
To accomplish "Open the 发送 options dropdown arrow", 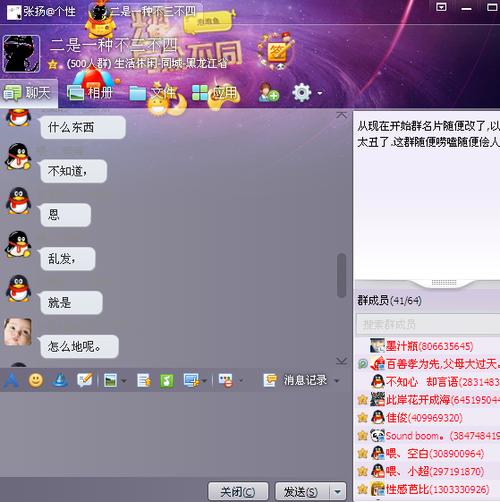I will pos(338,492).
